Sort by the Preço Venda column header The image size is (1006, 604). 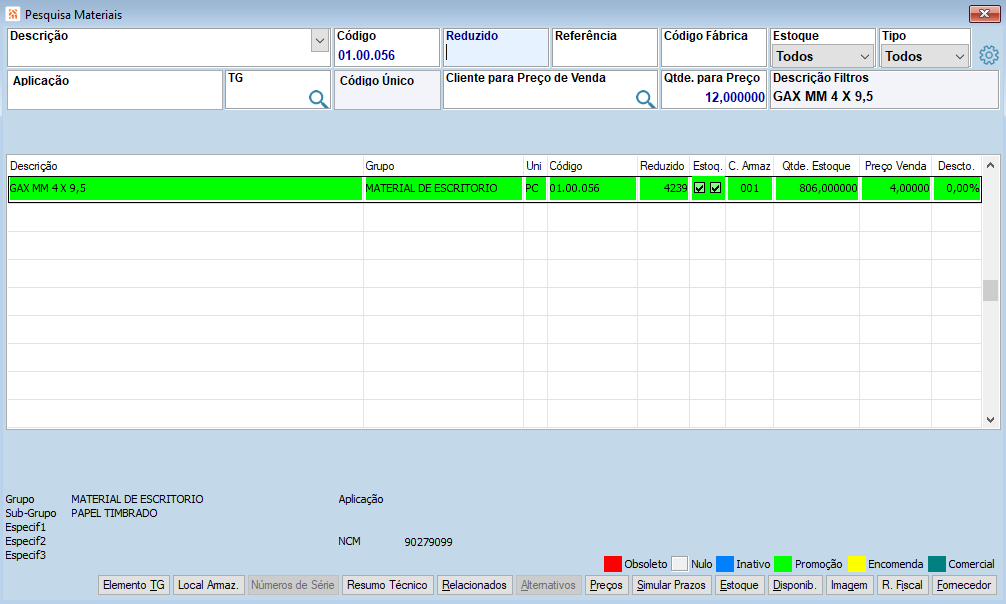click(895, 166)
